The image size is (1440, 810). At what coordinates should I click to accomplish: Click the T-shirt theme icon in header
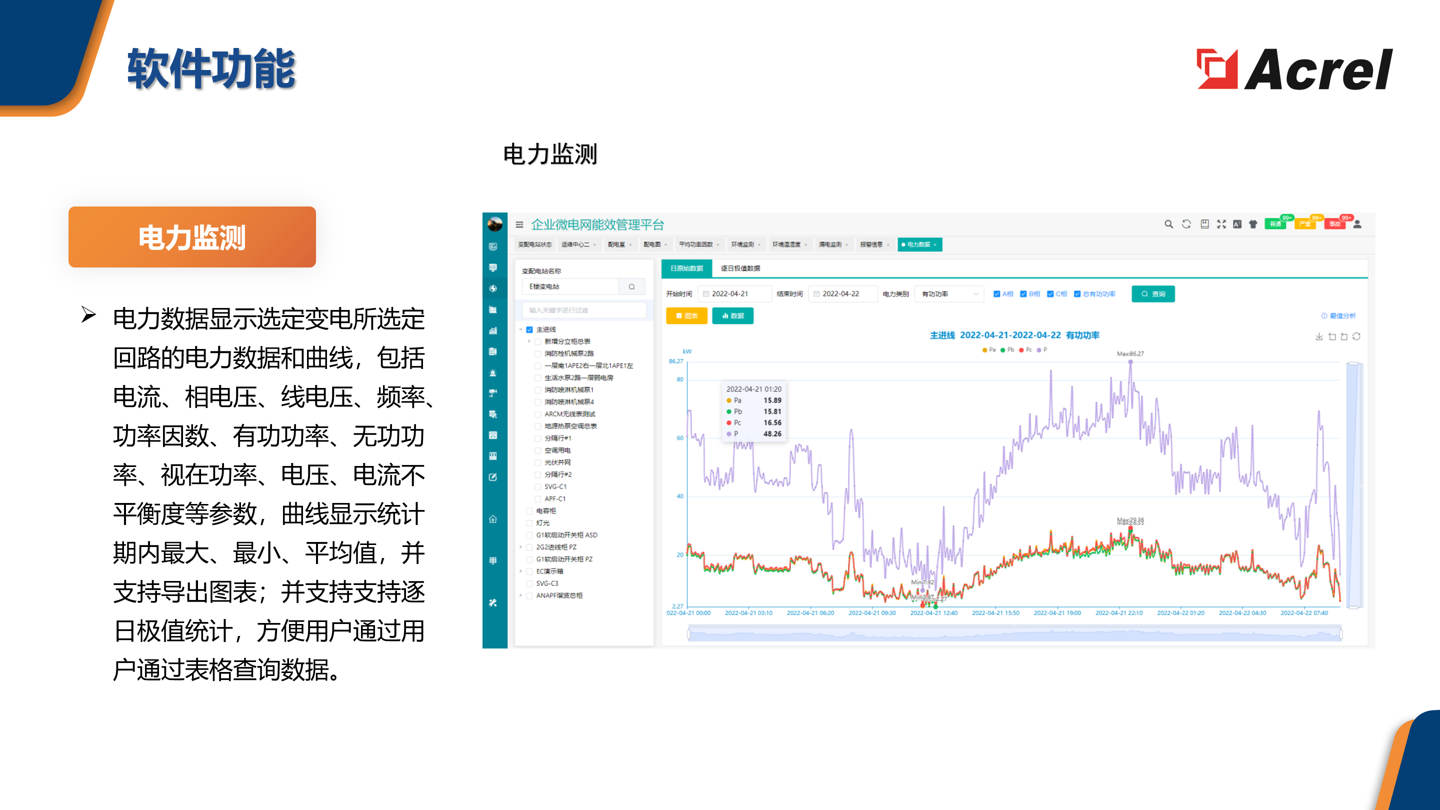pyautogui.click(x=1253, y=224)
